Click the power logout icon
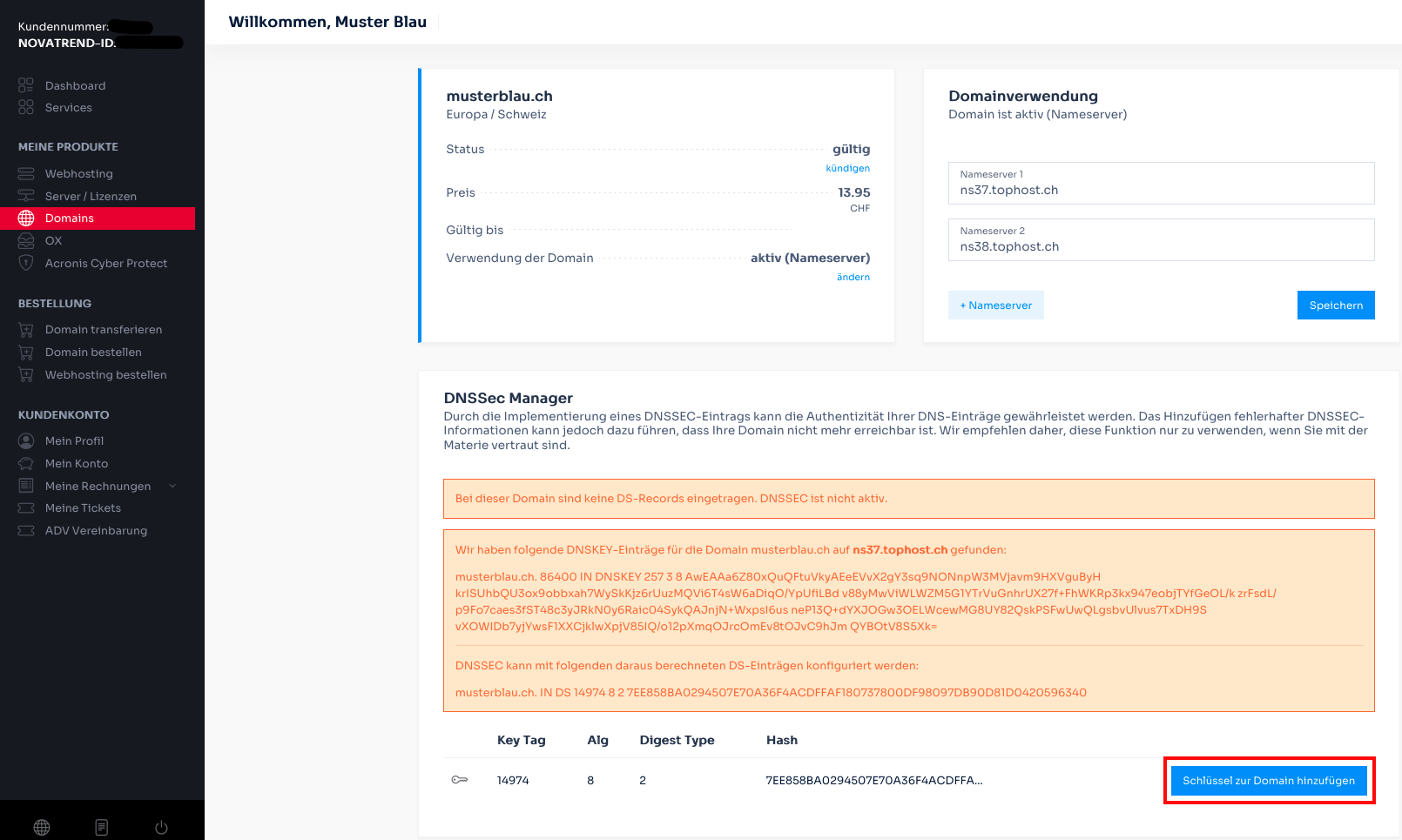Image resolution: width=1402 pixels, height=840 pixels. (x=161, y=827)
